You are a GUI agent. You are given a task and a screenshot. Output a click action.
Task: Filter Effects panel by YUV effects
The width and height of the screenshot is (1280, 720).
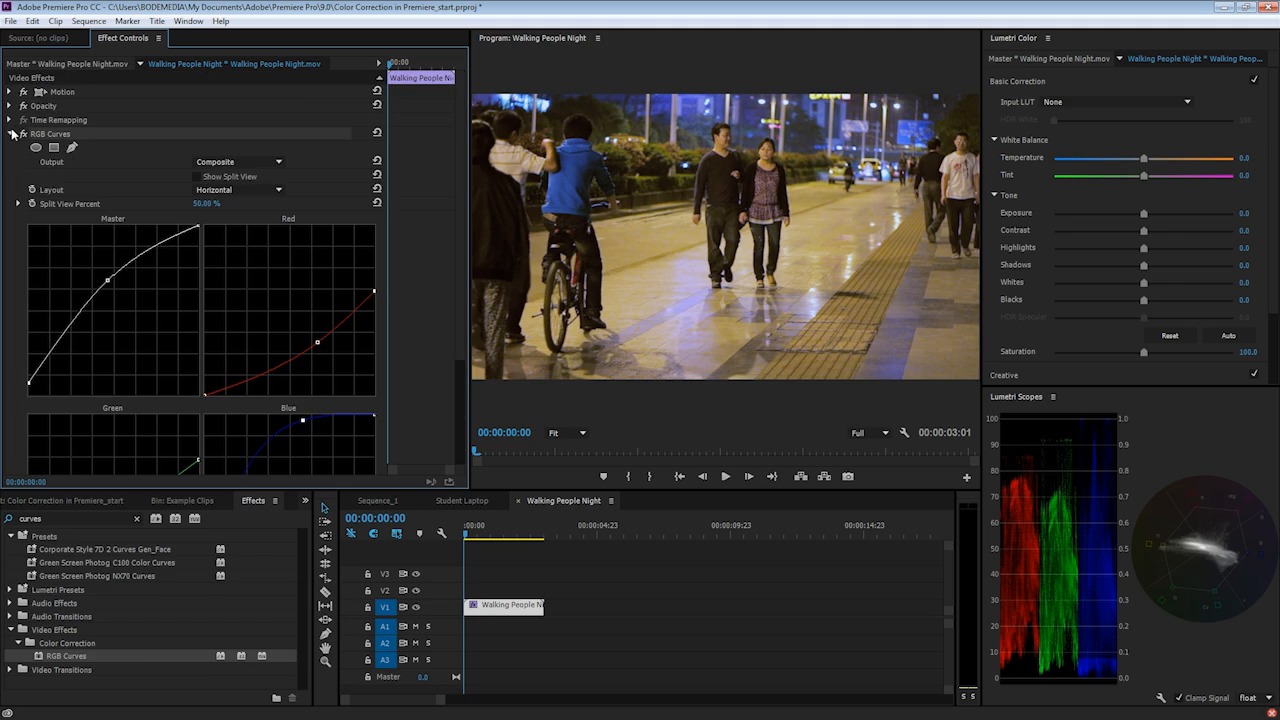tap(194, 518)
